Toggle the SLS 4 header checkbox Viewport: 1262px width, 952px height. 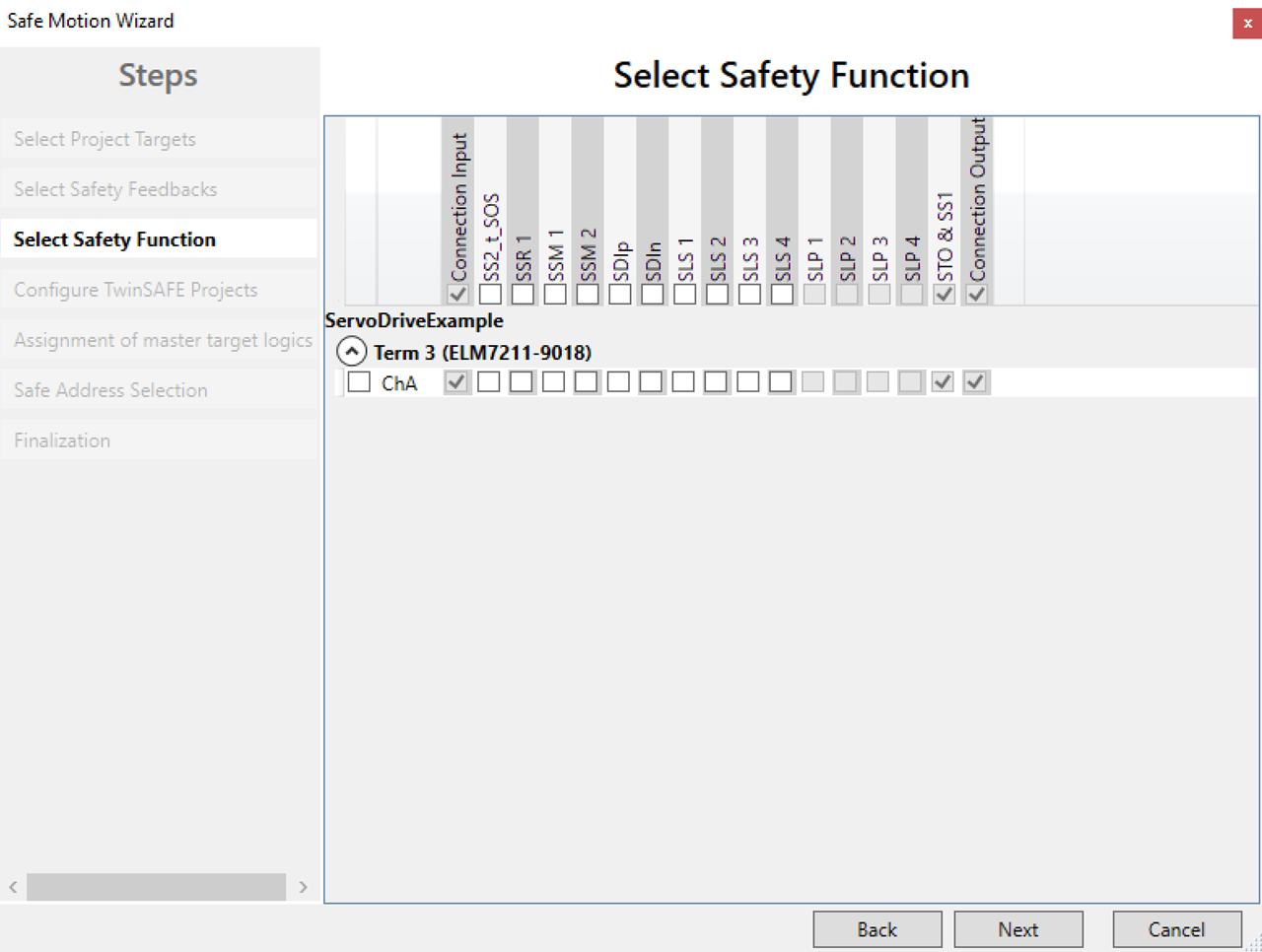point(782,294)
